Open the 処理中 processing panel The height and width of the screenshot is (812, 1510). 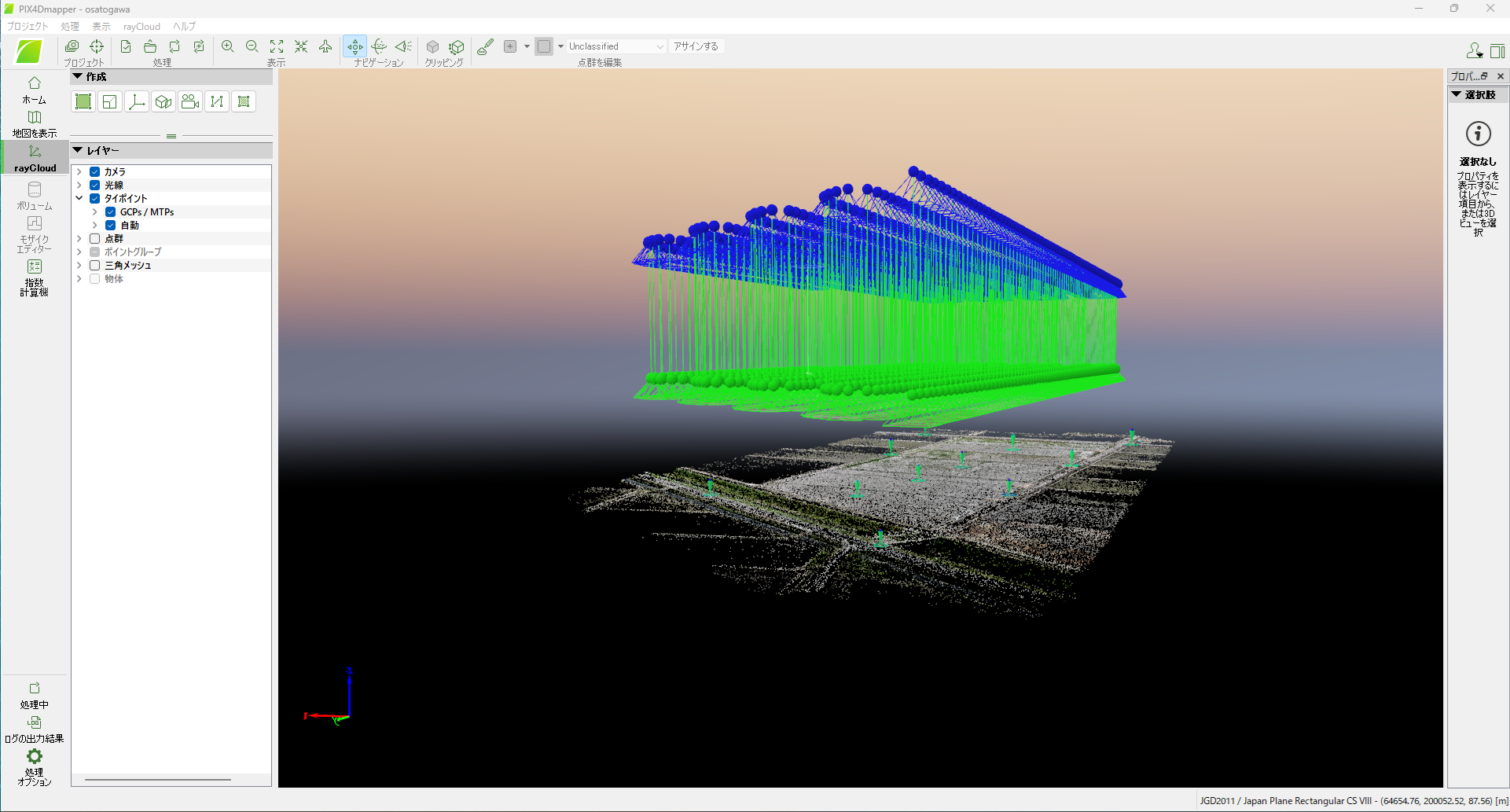[34, 695]
